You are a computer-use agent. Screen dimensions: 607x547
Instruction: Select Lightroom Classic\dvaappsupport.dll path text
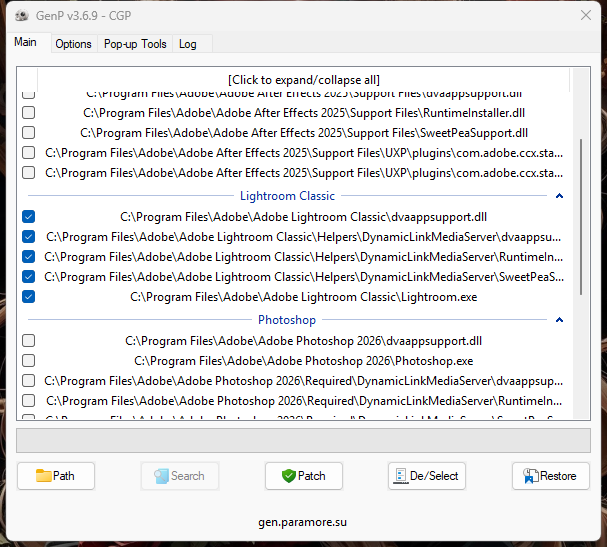[x=304, y=217]
